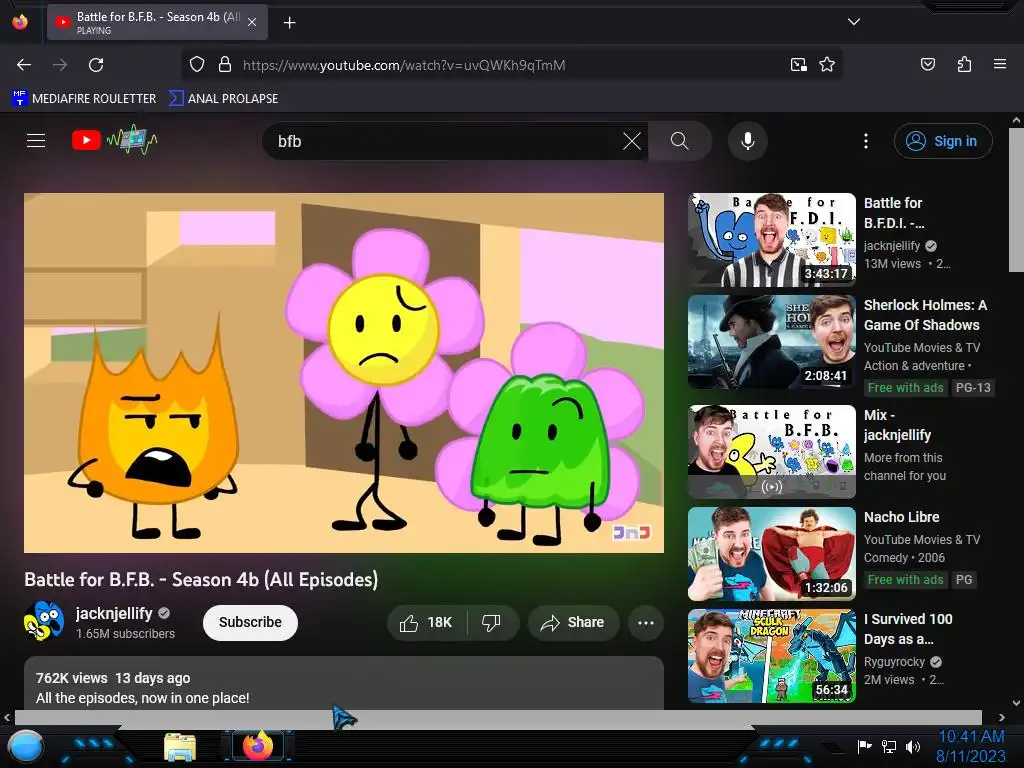Open the Firefox extensions puzzle icon
This screenshot has width=1024, height=768.
click(964, 64)
